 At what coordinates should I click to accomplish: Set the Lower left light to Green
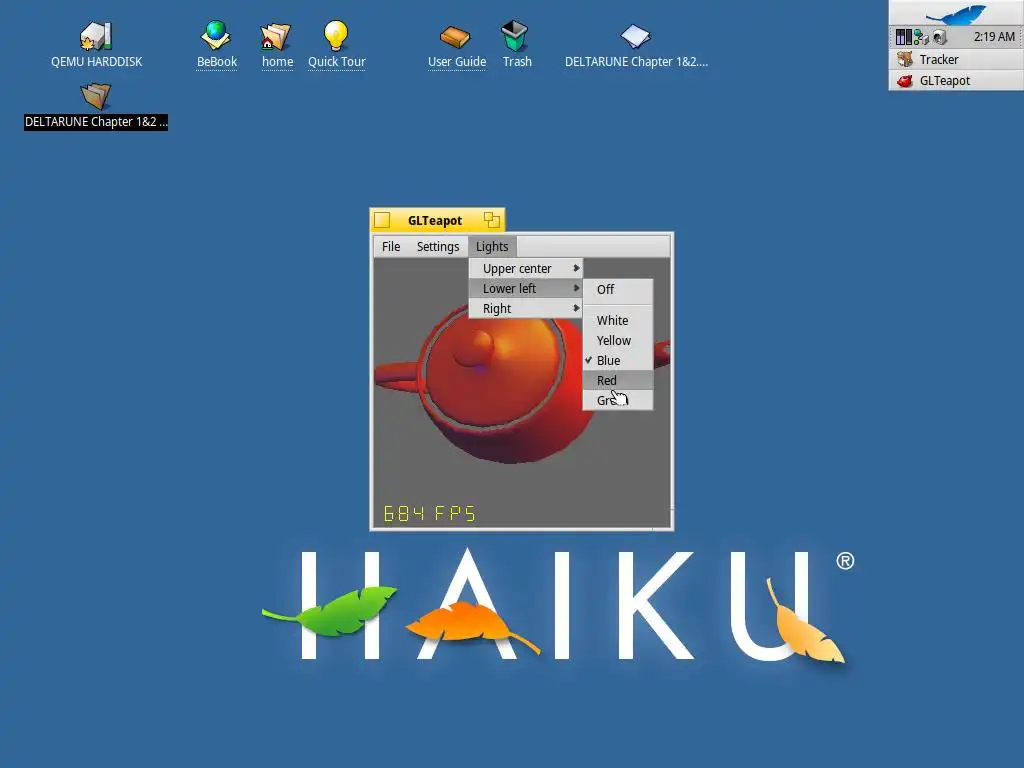618,400
